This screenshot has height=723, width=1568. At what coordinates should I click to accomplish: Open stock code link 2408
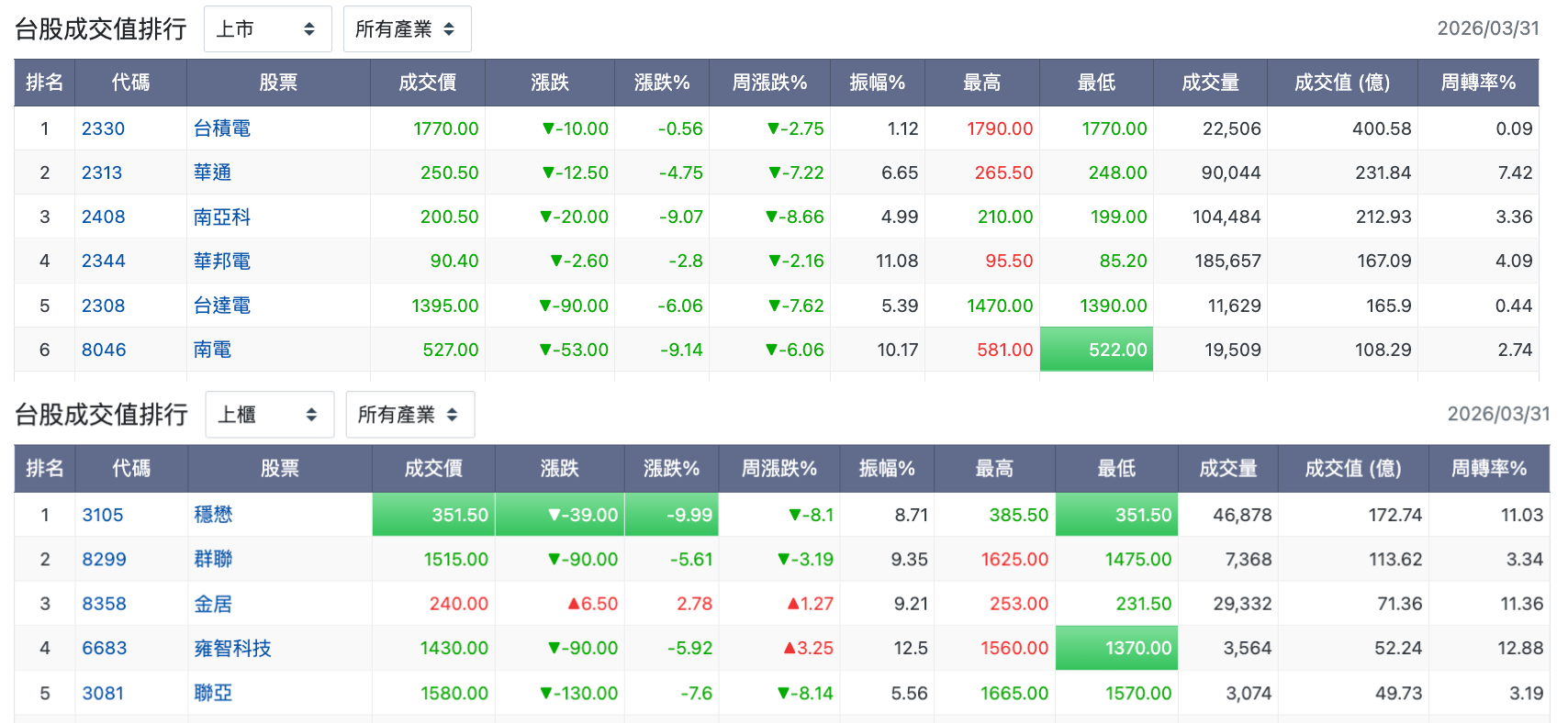click(x=103, y=217)
